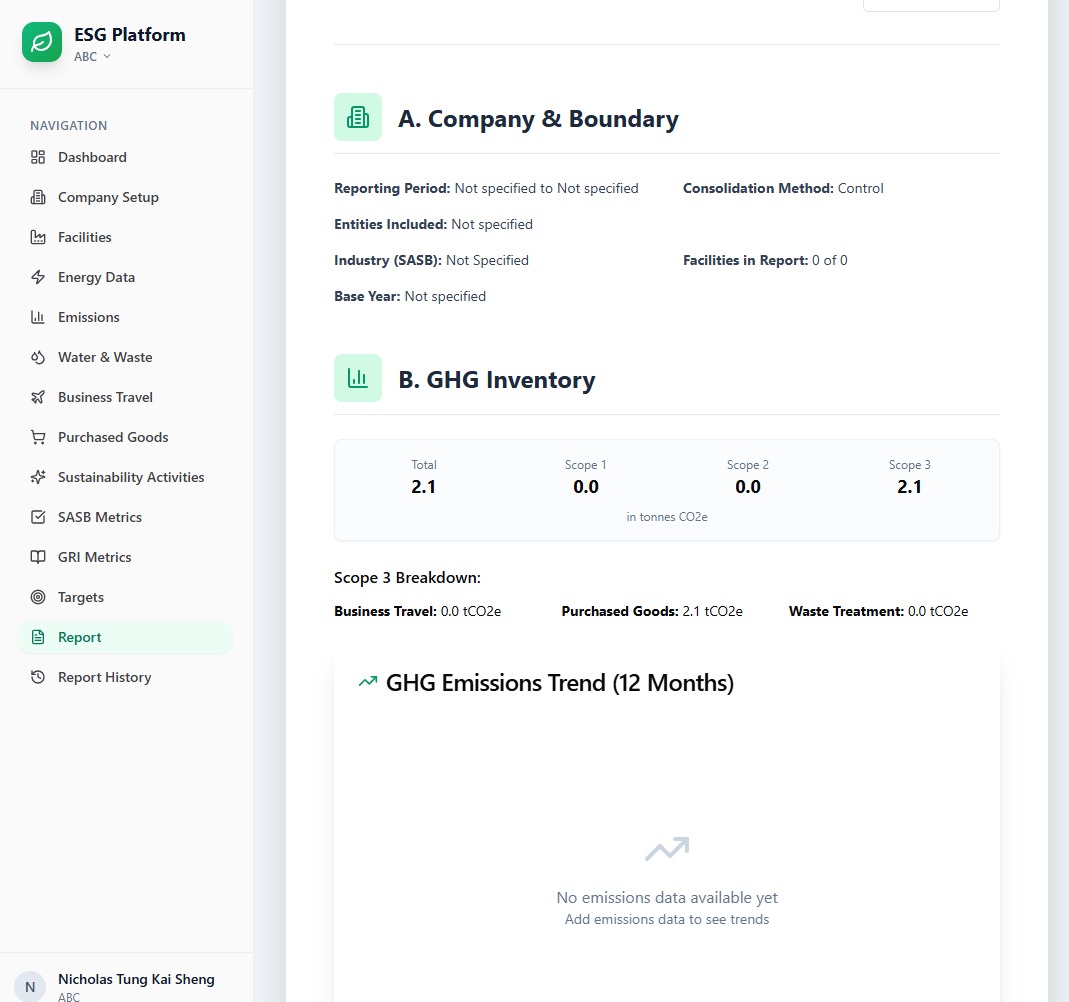Click the N user avatar circle

pyautogui.click(x=30, y=986)
